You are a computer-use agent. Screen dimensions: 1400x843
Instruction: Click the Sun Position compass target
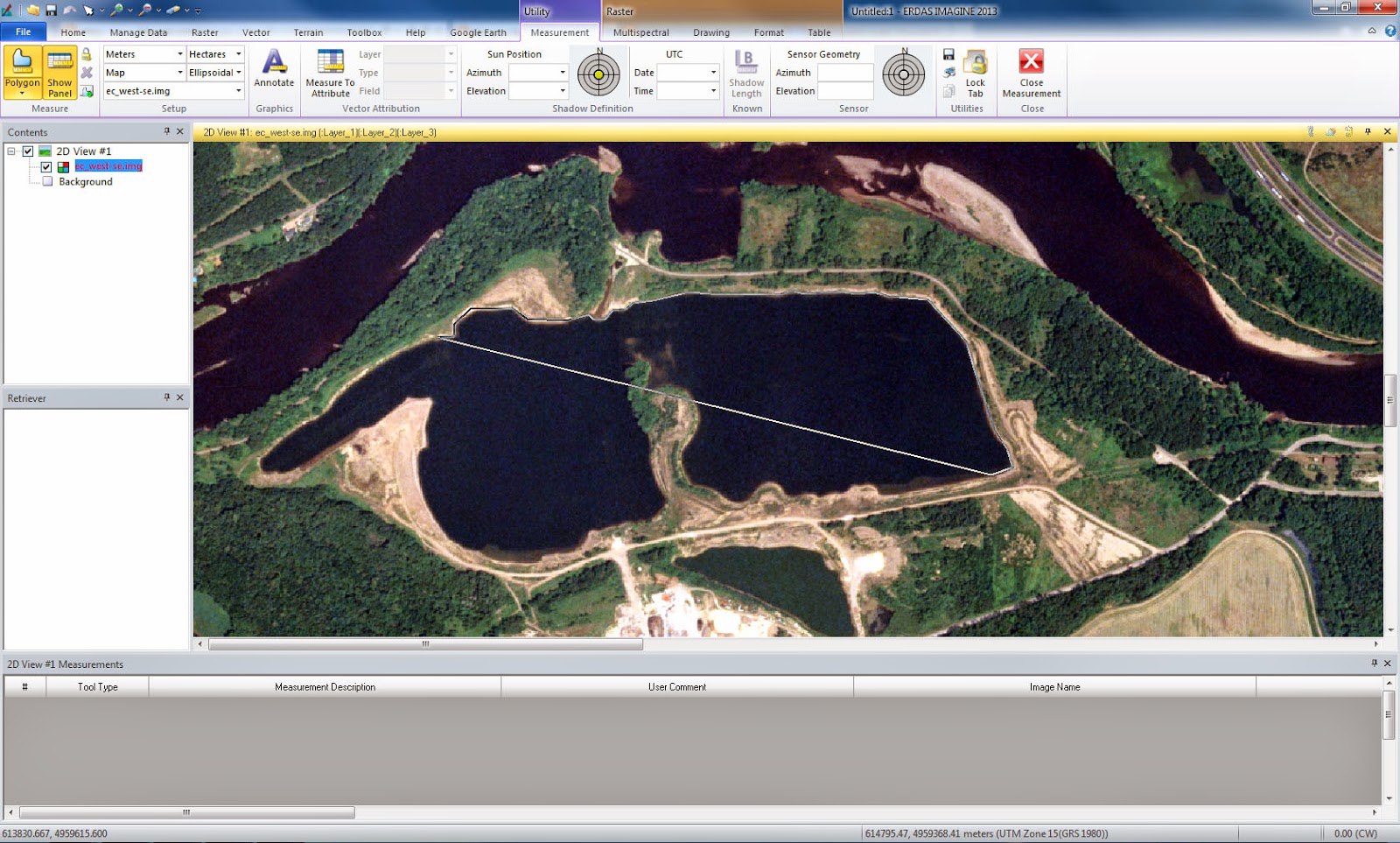598,74
